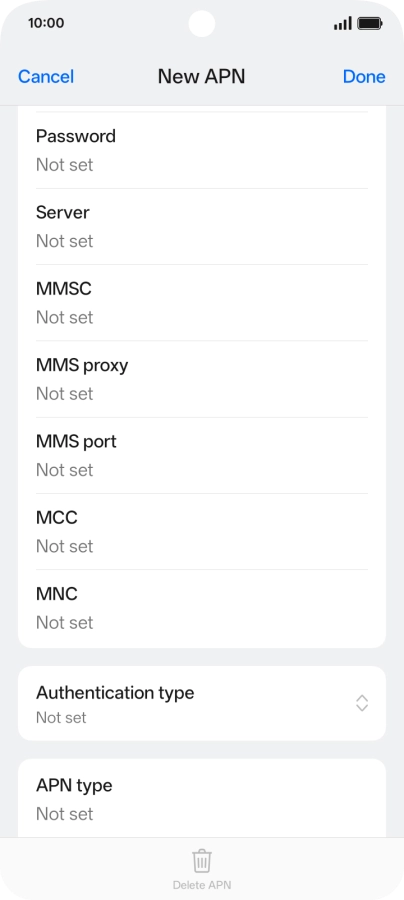Set the MCC value
This screenshot has width=404, height=900.
coord(202,532)
